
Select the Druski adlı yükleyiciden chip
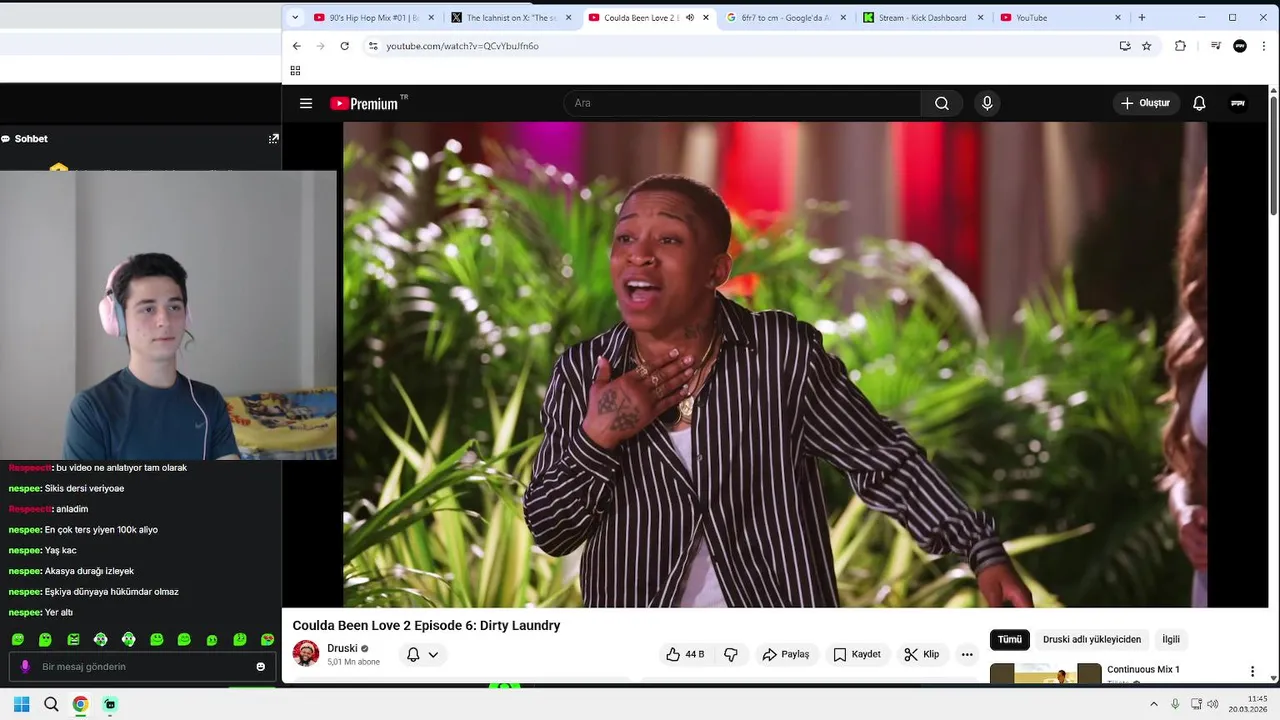coord(1092,639)
